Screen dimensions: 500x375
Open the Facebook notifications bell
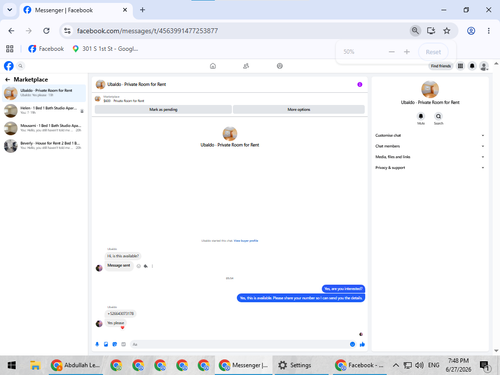[472, 66]
